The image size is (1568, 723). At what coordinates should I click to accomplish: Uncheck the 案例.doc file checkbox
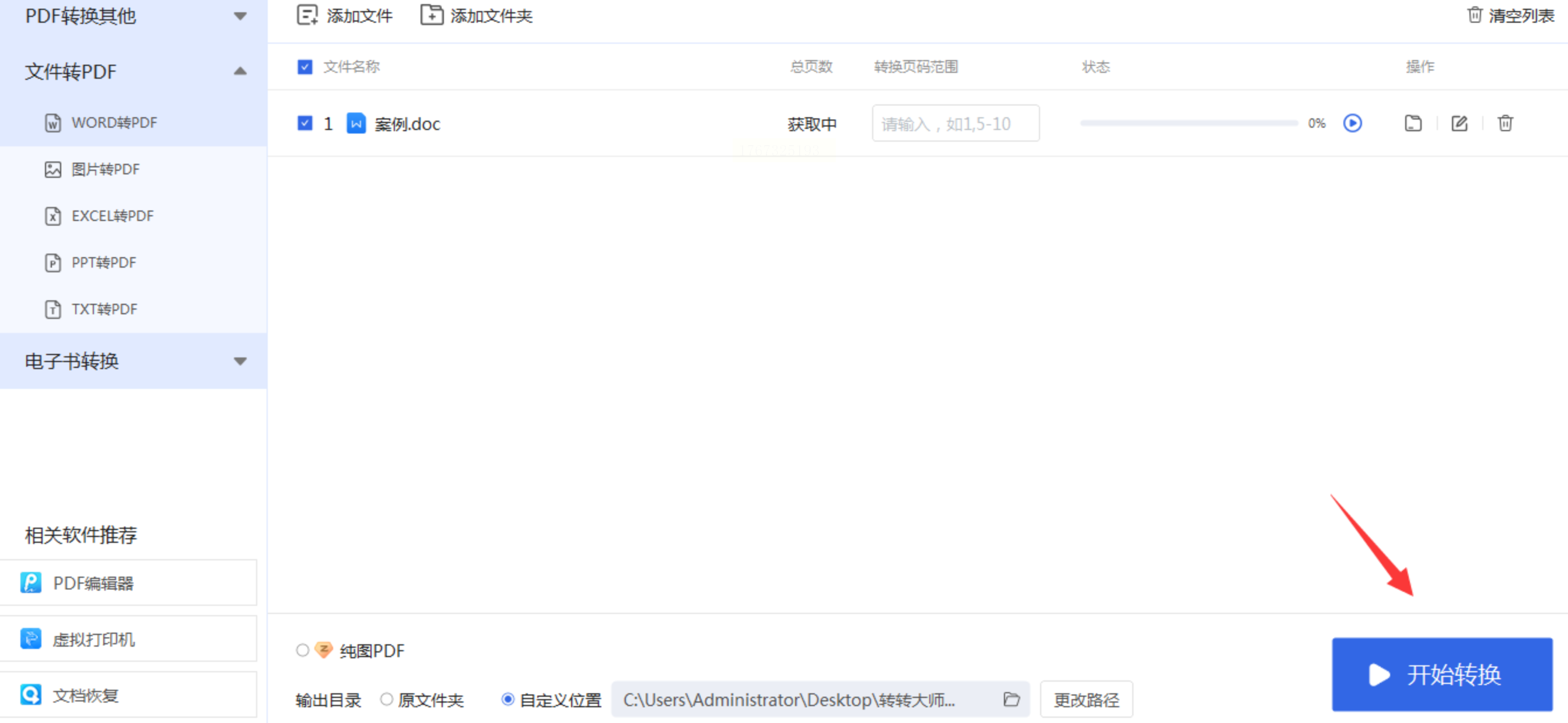tap(305, 124)
